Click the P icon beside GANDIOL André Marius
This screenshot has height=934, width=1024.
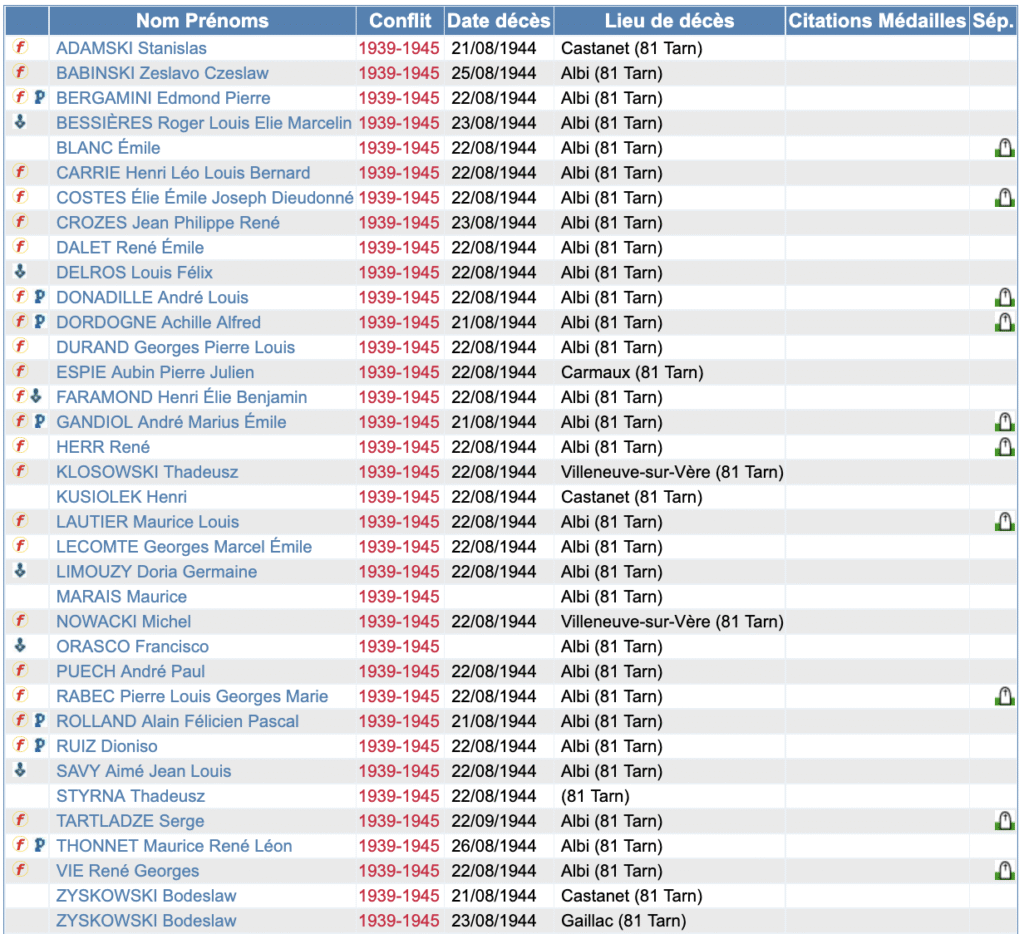click(39, 421)
